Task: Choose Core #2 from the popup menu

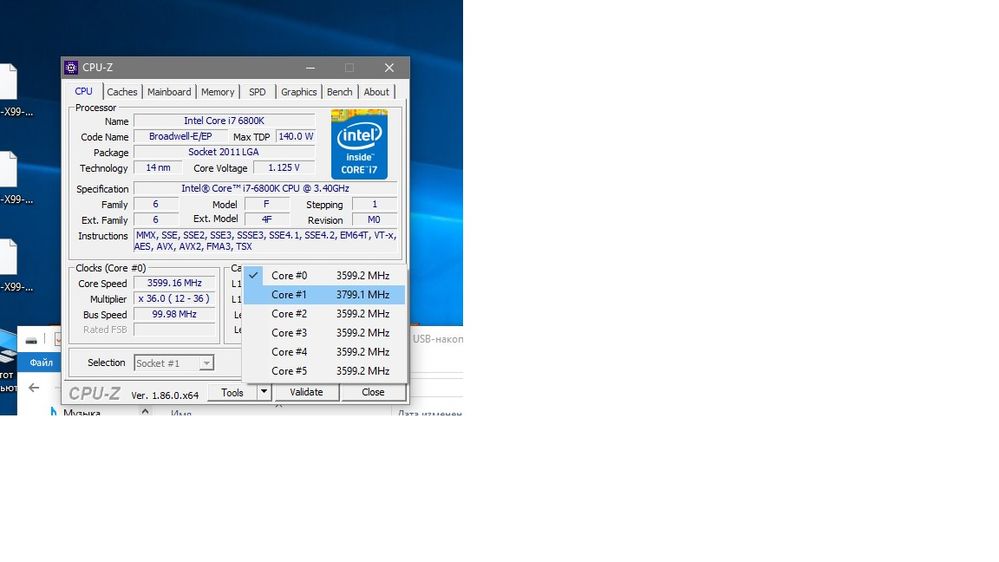Action: click(x=324, y=313)
